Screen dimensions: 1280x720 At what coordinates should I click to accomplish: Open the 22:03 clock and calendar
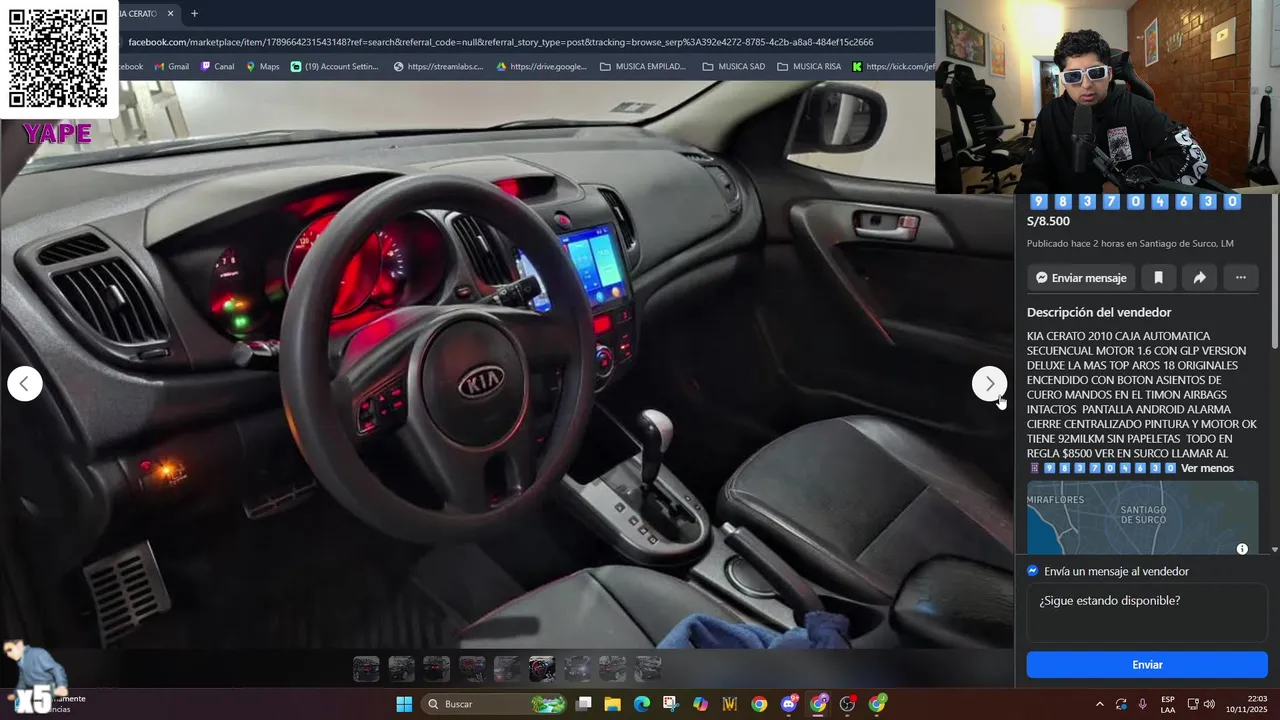tap(1246, 704)
